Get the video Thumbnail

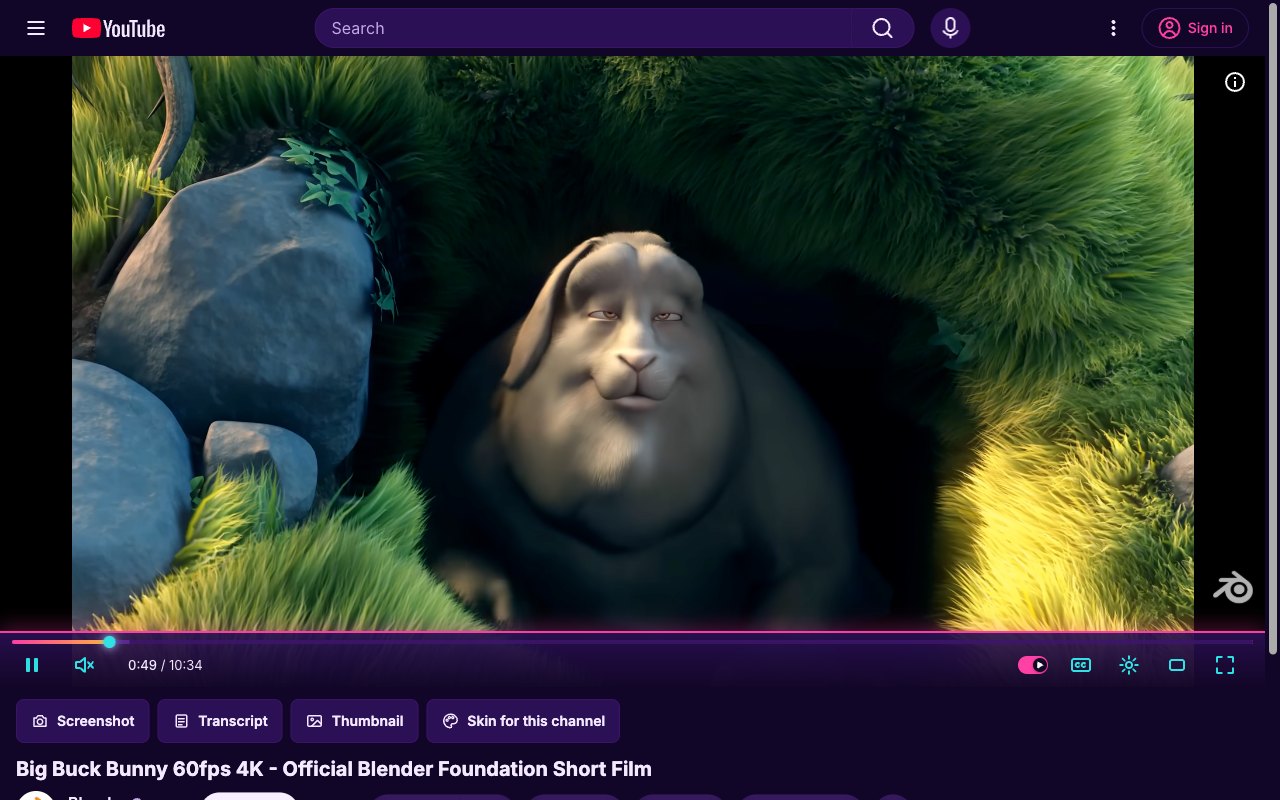click(x=354, y=721)
